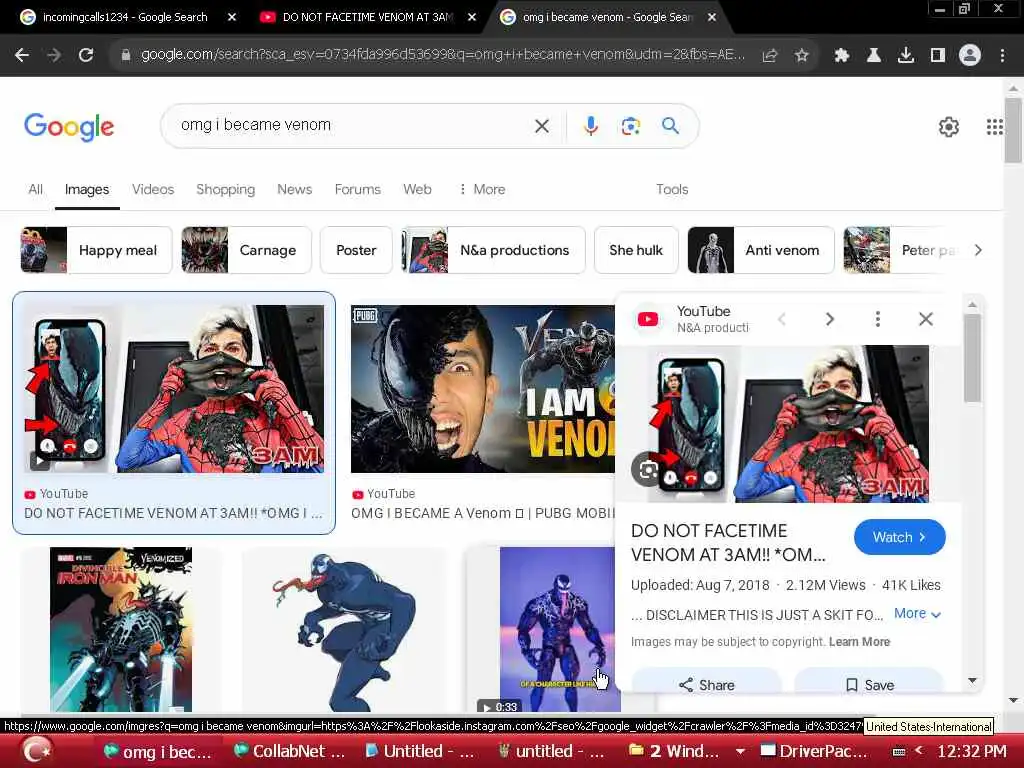Switch to the incomingcalls1234 Google Search tab
Viewport: 1024px width, 768px height.
tap(124, 17)
